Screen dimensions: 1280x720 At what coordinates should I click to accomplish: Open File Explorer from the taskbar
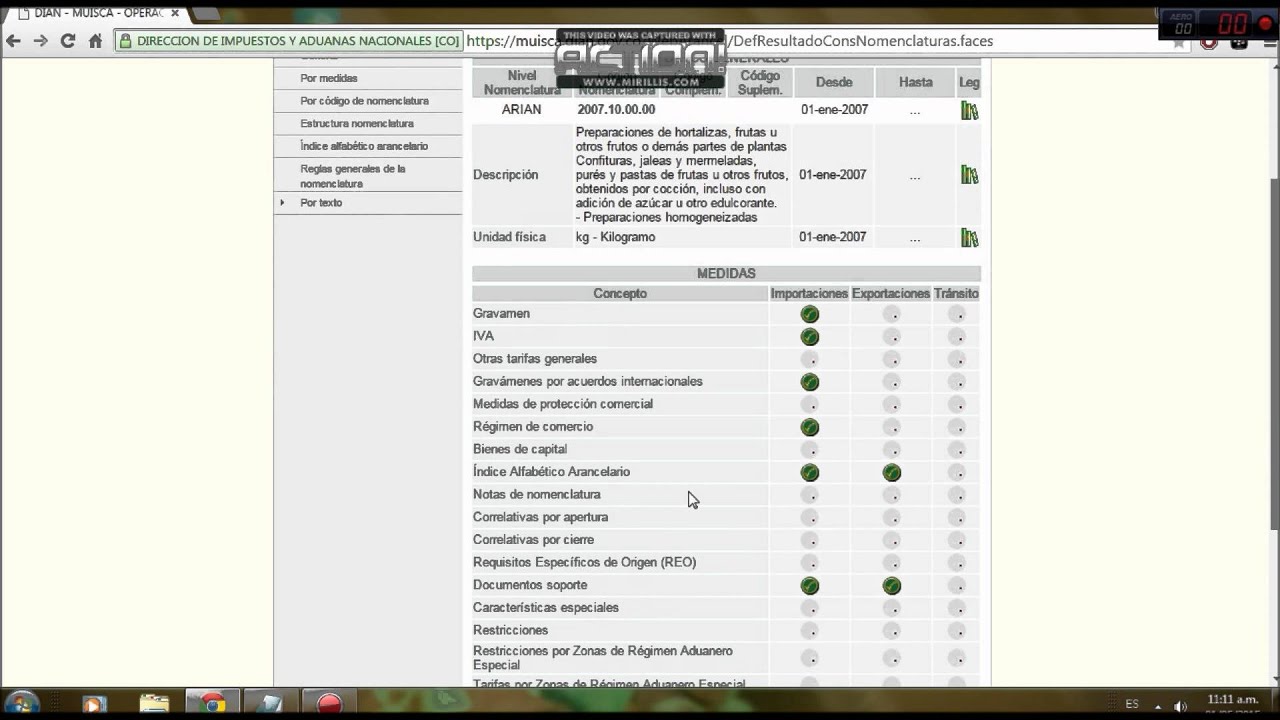coord(154,703)
